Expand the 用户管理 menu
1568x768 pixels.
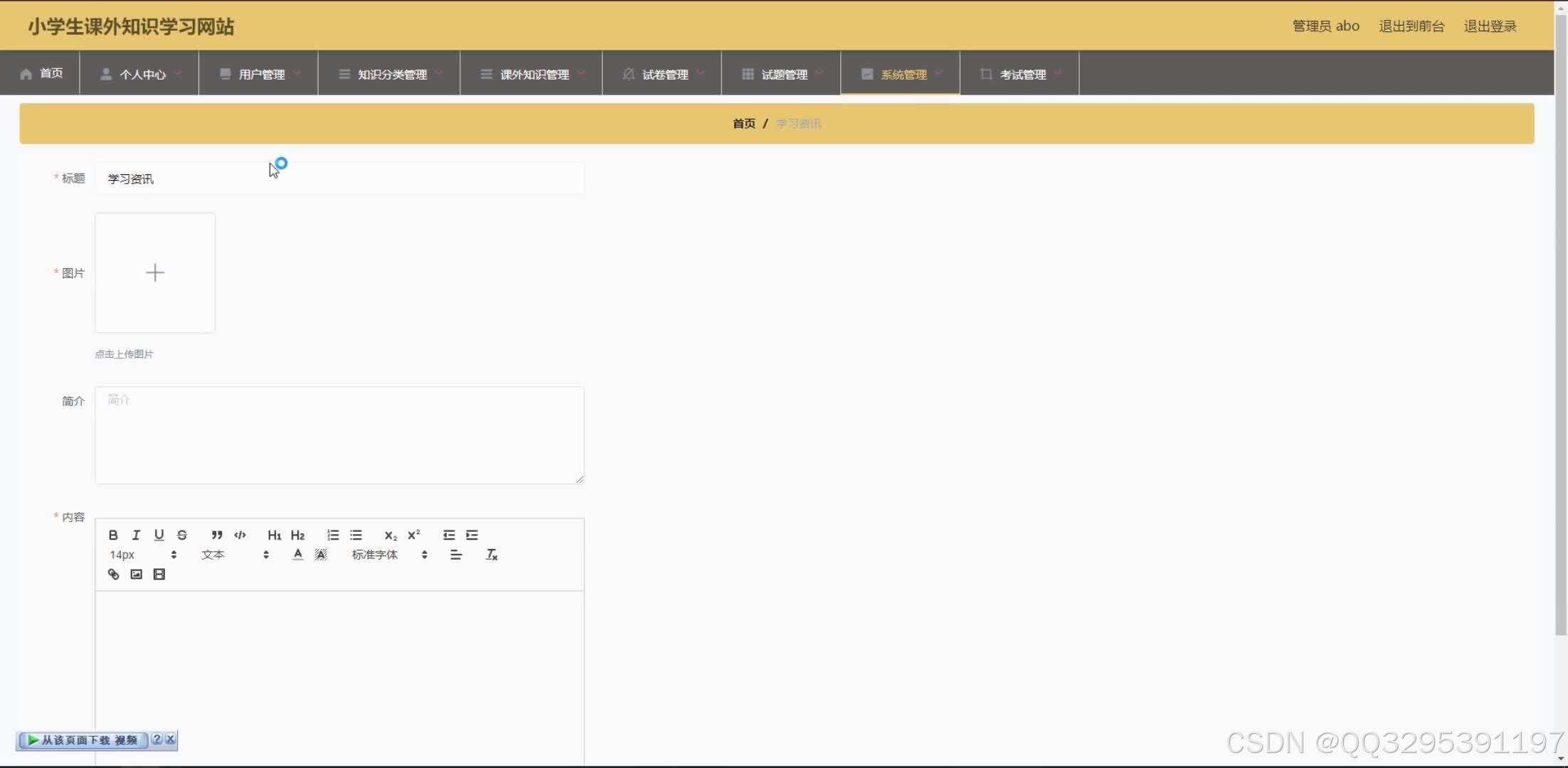point(259,73)
